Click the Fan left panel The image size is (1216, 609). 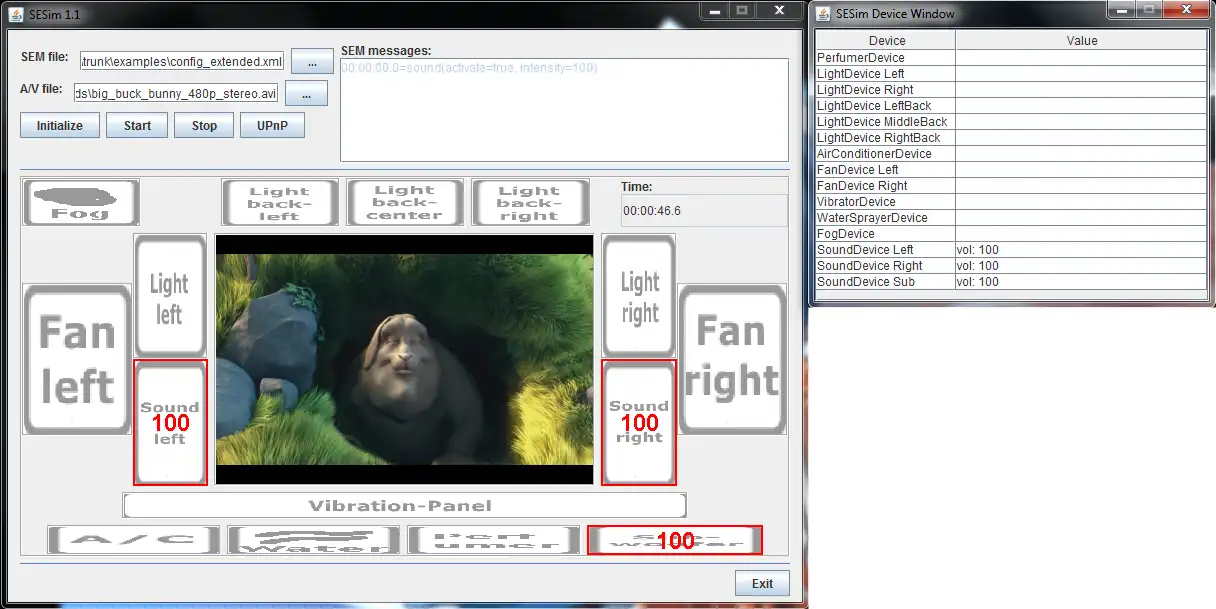coord(77,359)
